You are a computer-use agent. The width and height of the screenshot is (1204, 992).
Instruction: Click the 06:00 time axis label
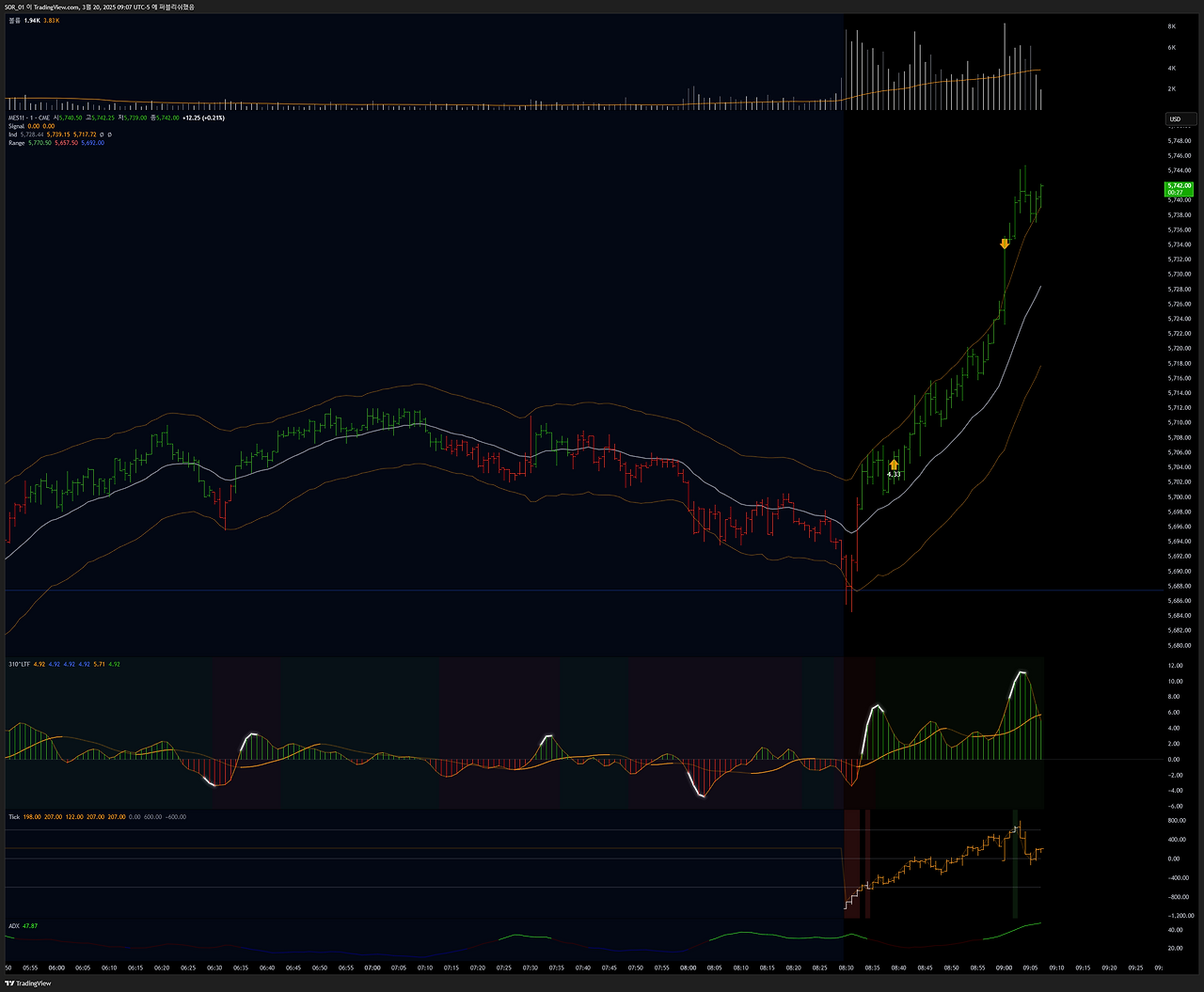click(56, 967)
